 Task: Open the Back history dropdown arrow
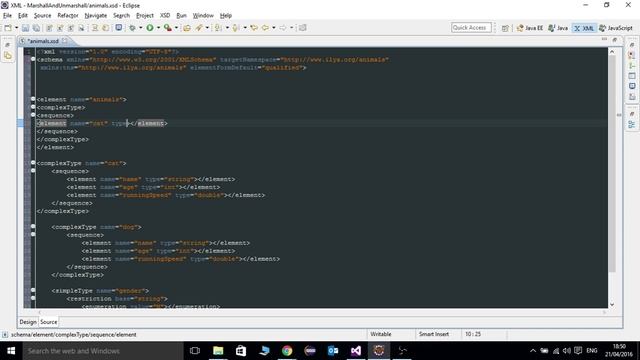click(273, 28)
